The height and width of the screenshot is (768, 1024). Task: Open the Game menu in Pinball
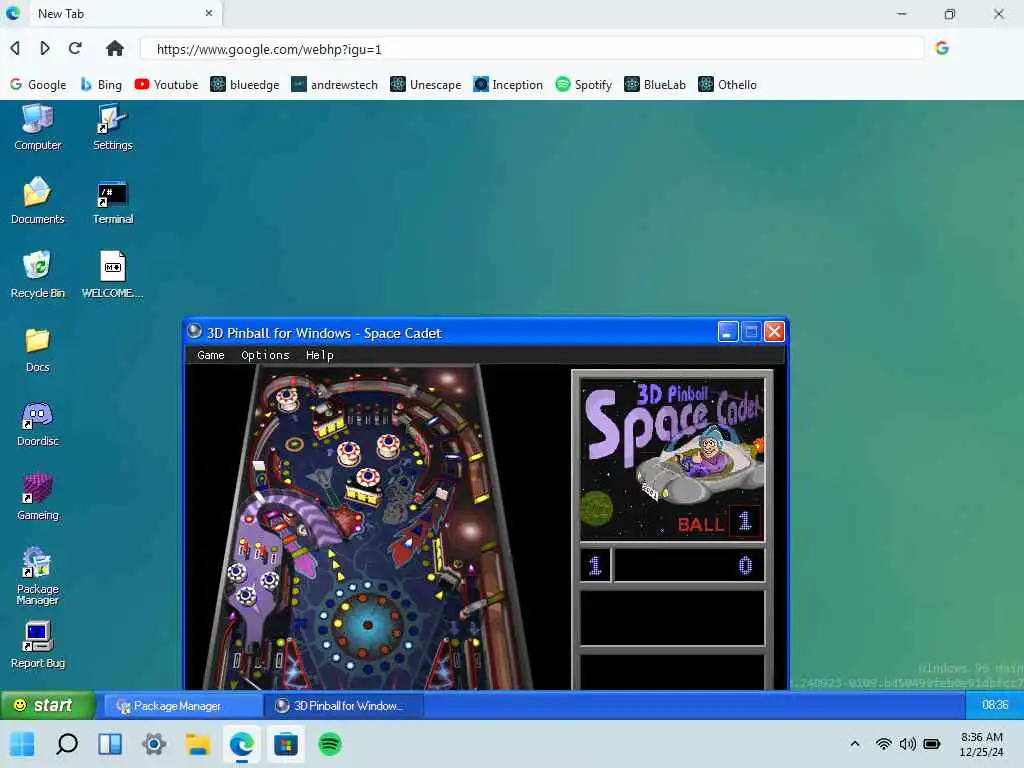coord(210,355)
